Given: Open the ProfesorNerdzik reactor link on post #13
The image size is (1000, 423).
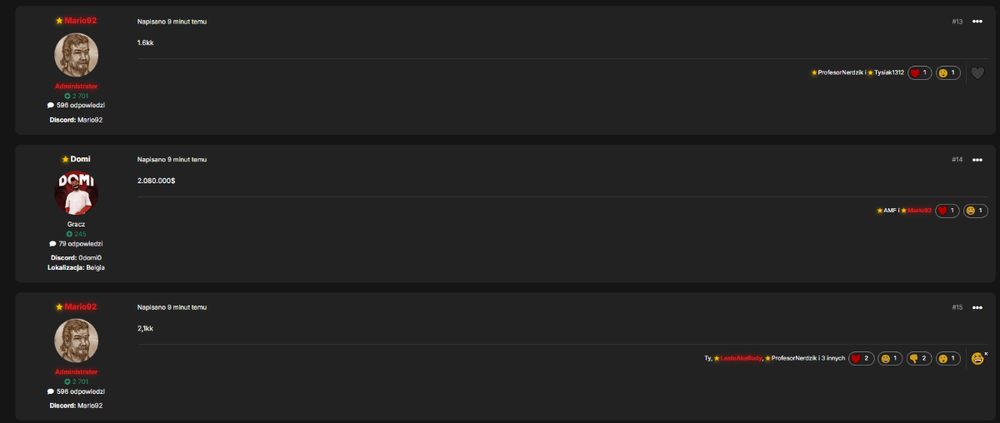Looking at the screenshot, I should tap(839, 73).
